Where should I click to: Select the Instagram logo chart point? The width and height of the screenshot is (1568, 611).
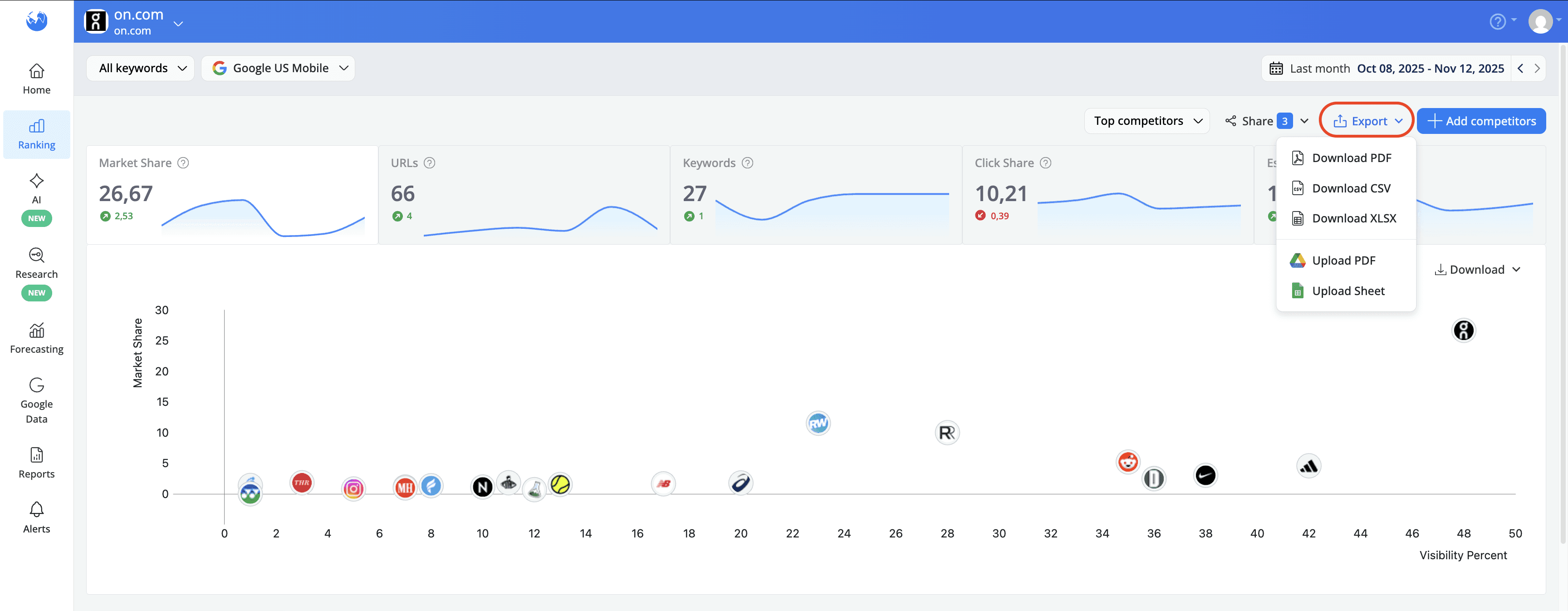coord(353,488)
